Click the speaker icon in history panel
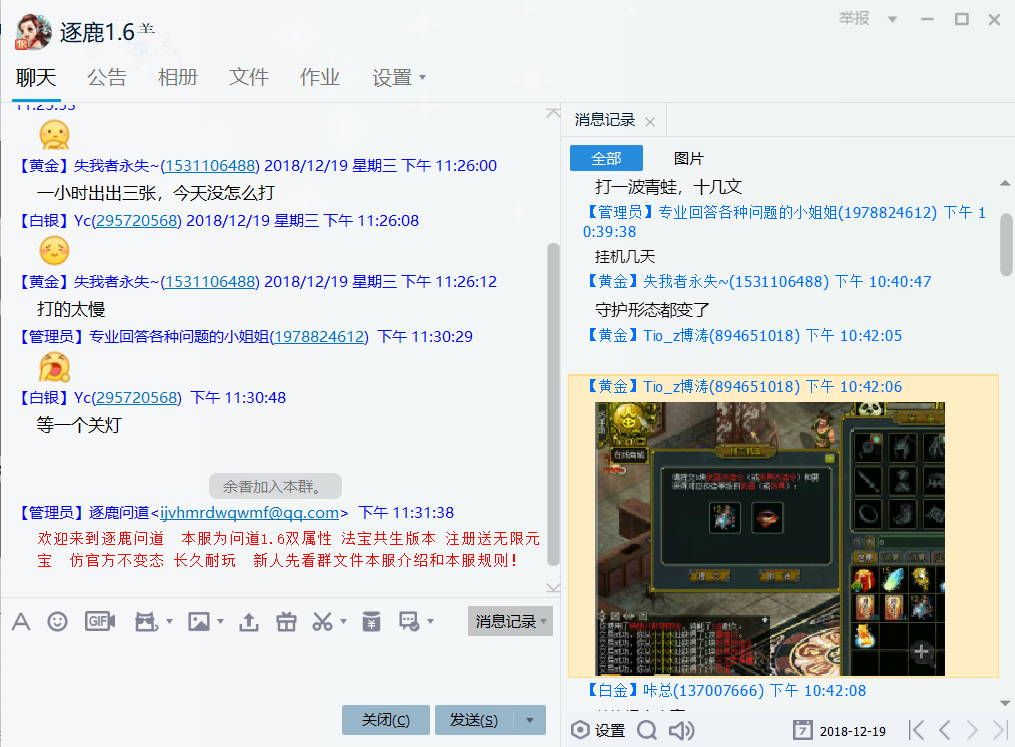Screen dimensions: 1015x747 681,730
